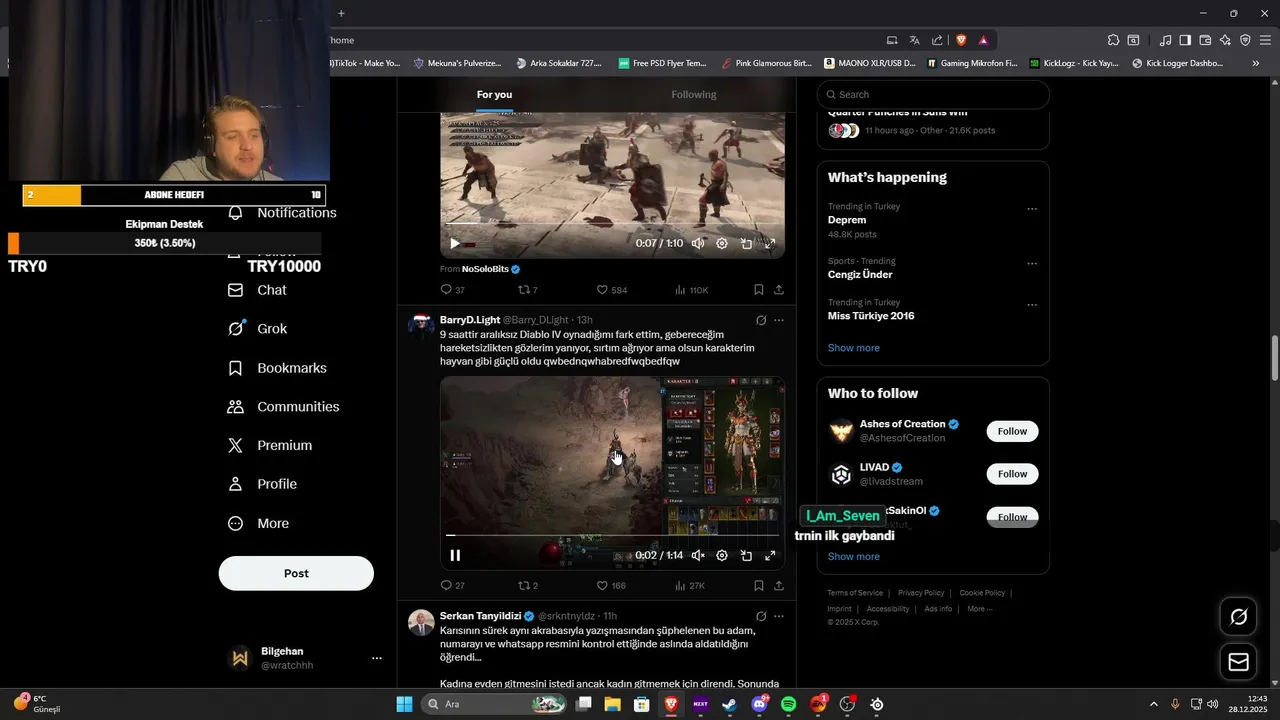Open KickLogz bookmark in bookmarks bar

(1075, 63)
